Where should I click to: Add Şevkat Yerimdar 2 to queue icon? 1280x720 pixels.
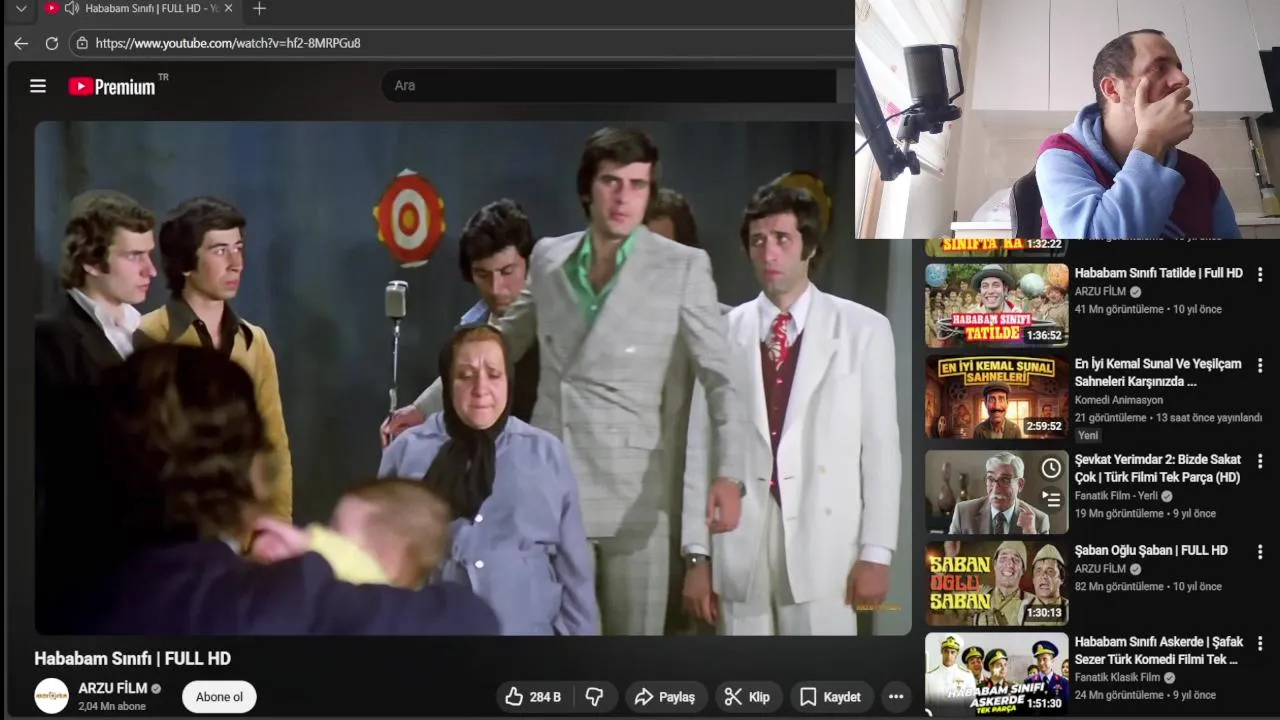pos(1051,498)
